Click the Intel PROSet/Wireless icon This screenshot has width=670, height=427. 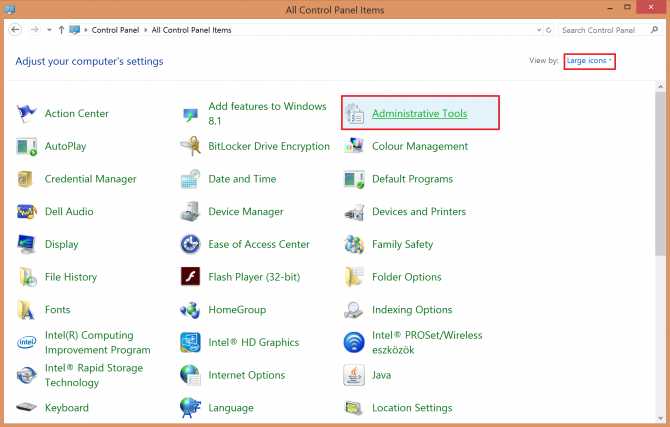(354, 342)
